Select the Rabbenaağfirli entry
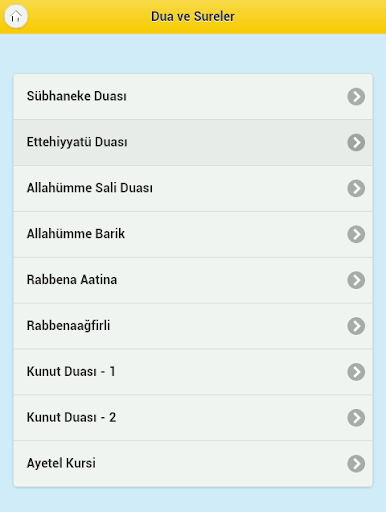Screen dimensions: 386x512 click(x=193, y=326)
